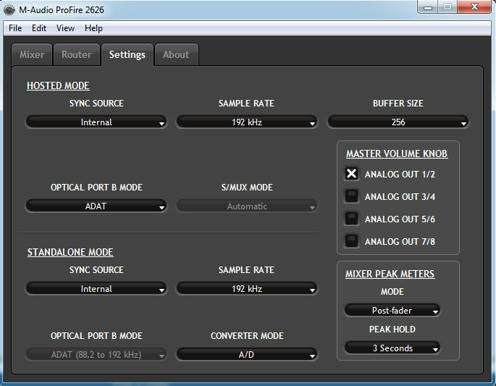Image resolution: width=496 pixels, height=386 pixels.
Task: Open the Buffer Size 256 dropdown
Action: [x=398, y=122]
